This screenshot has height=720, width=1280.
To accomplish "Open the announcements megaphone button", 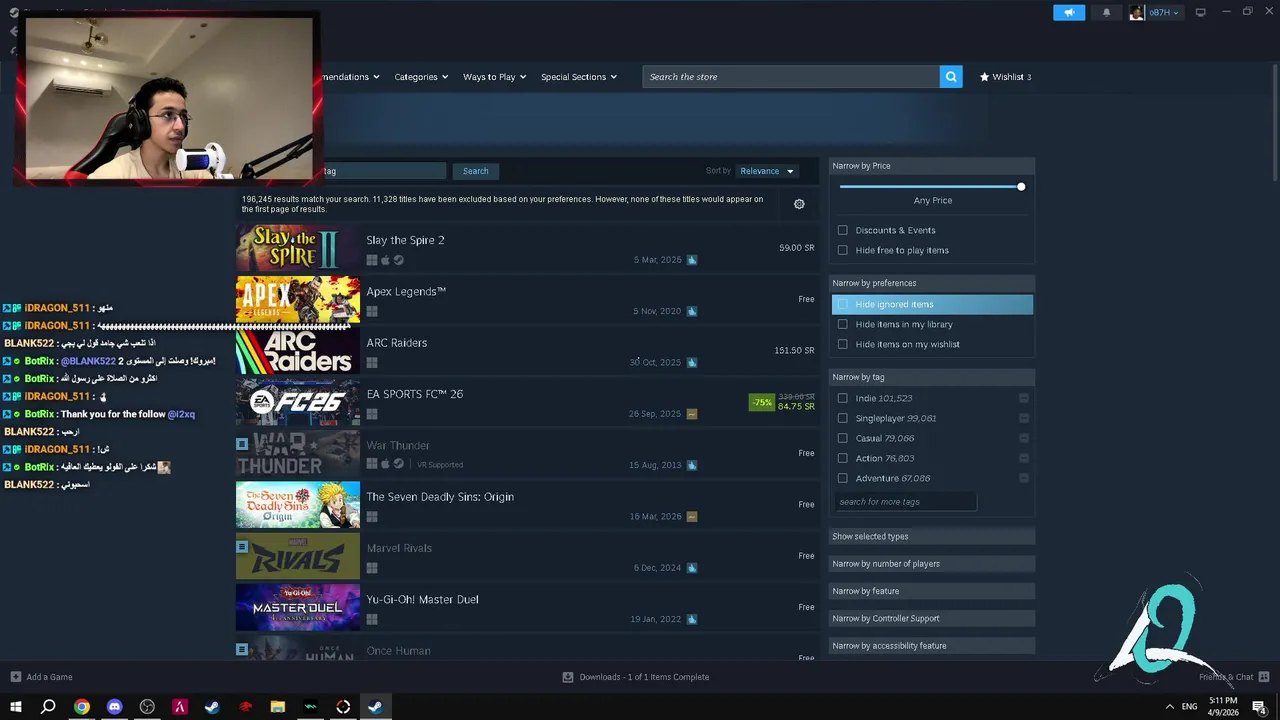I will (x=1069, y=12).
